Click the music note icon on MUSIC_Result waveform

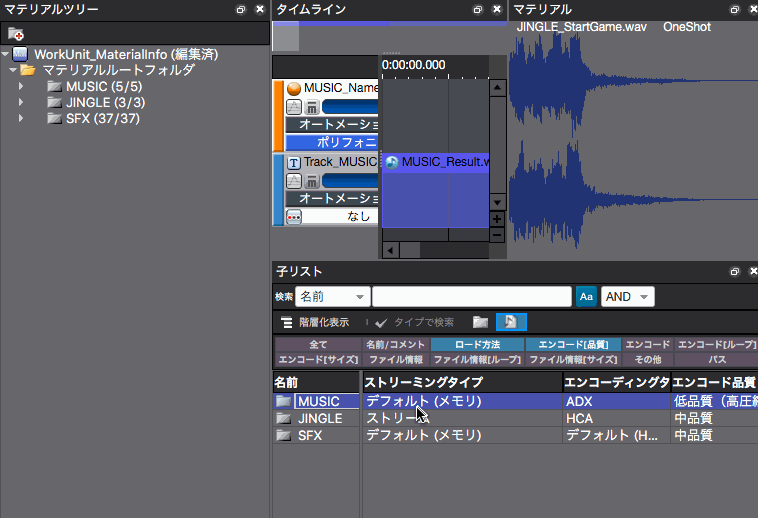point(392,162)
